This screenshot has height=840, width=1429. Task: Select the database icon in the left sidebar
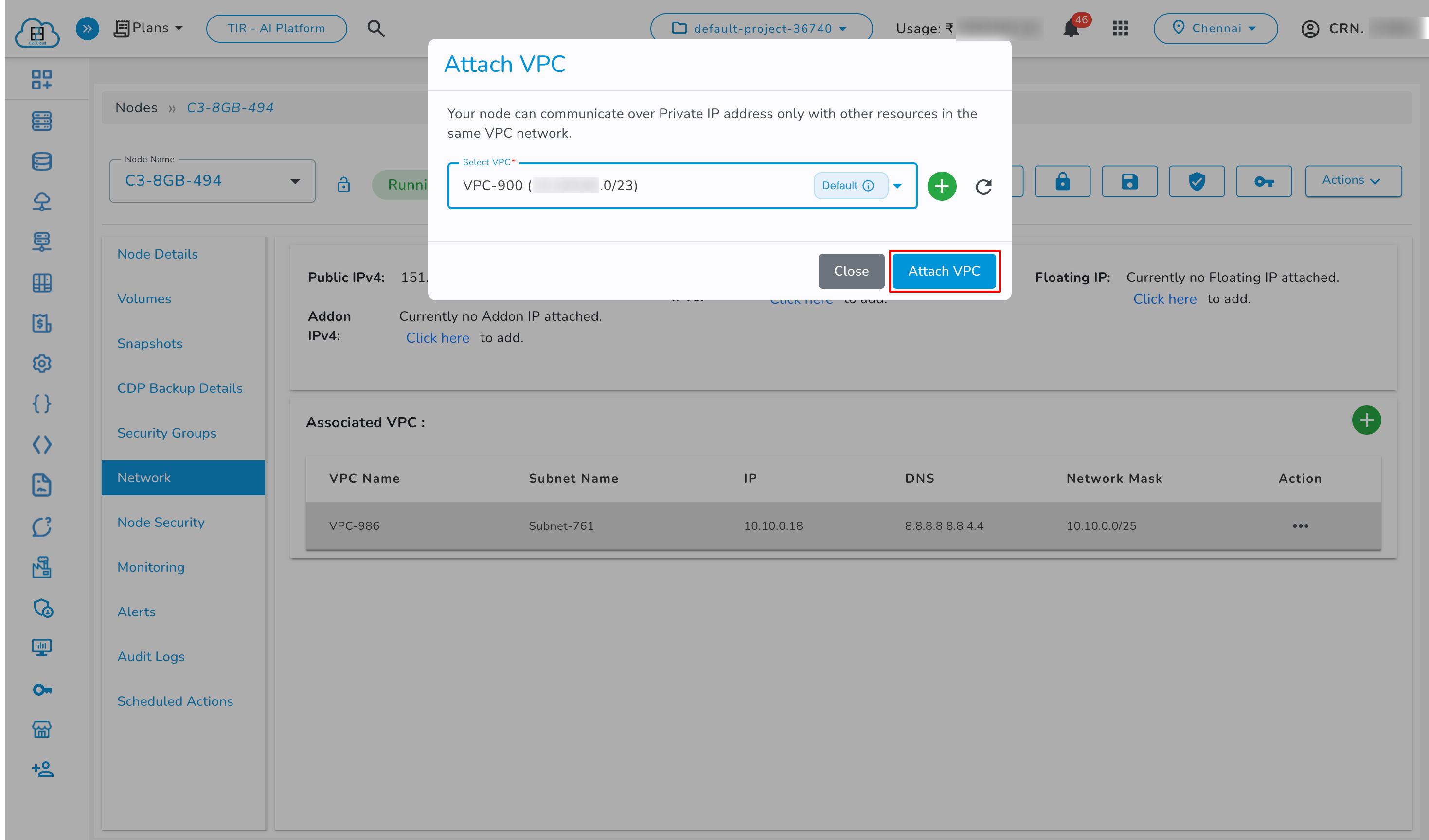click(42, 161)
